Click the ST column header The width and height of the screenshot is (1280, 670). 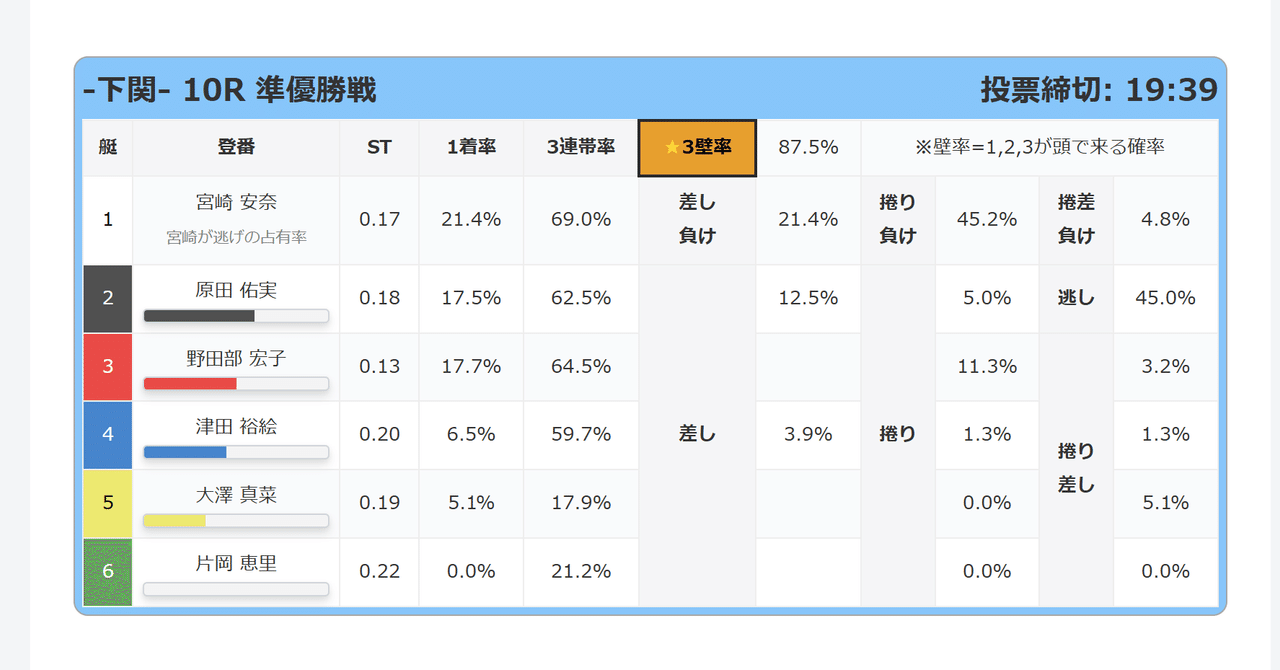[x=379, y=148]
